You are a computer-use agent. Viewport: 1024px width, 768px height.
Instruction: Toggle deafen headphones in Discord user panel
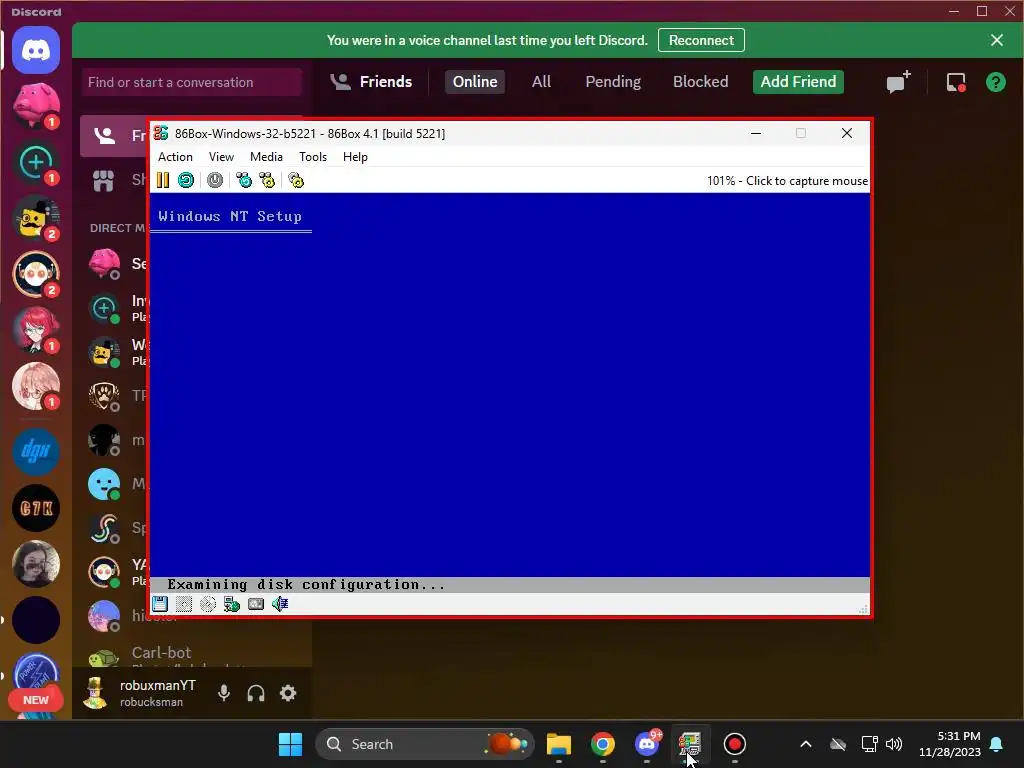pos(256,693)
